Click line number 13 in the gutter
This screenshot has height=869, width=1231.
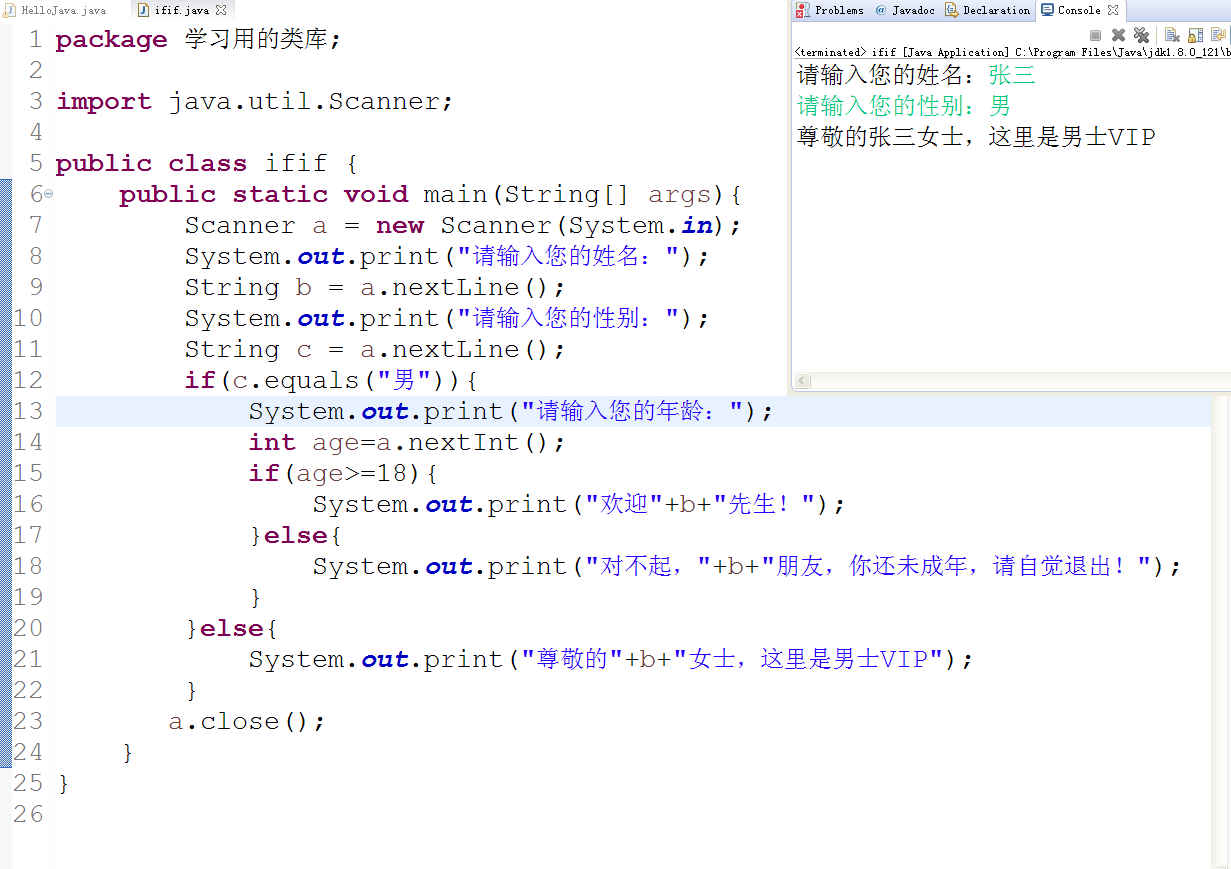28,412
